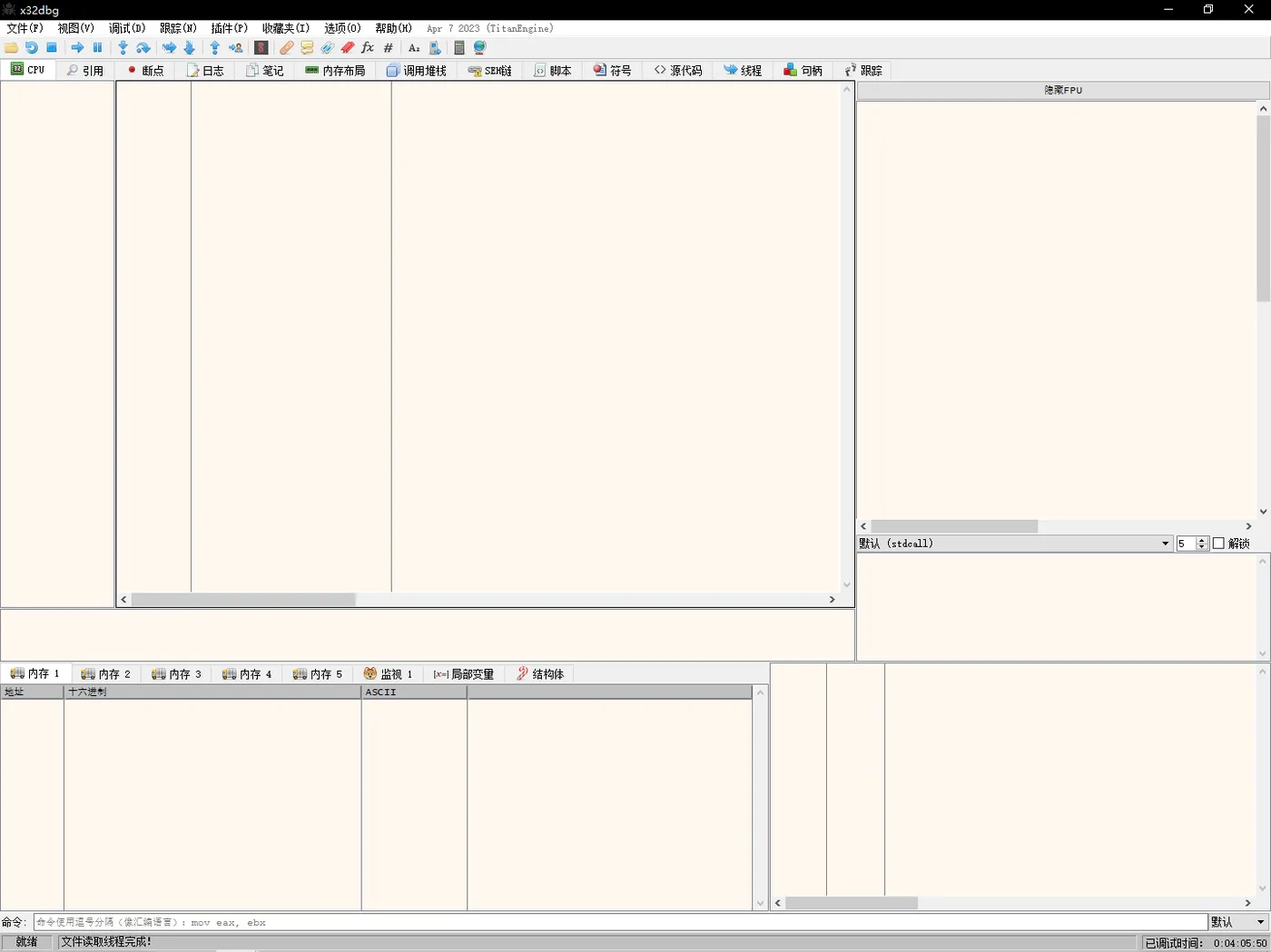
Task: Open the Scylla plugin icon
Action: (x=261, y=47)
